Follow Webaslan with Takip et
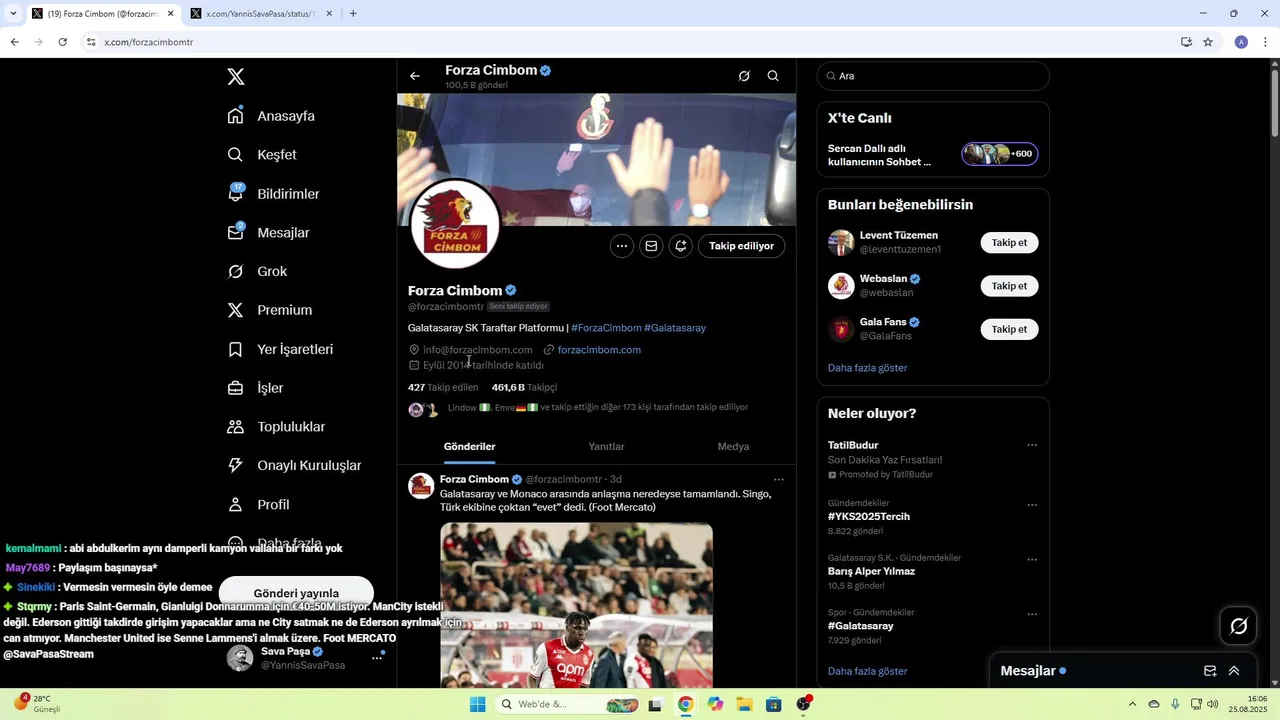This screenshot has height=720, width=1280. (x=1009, y=286)
